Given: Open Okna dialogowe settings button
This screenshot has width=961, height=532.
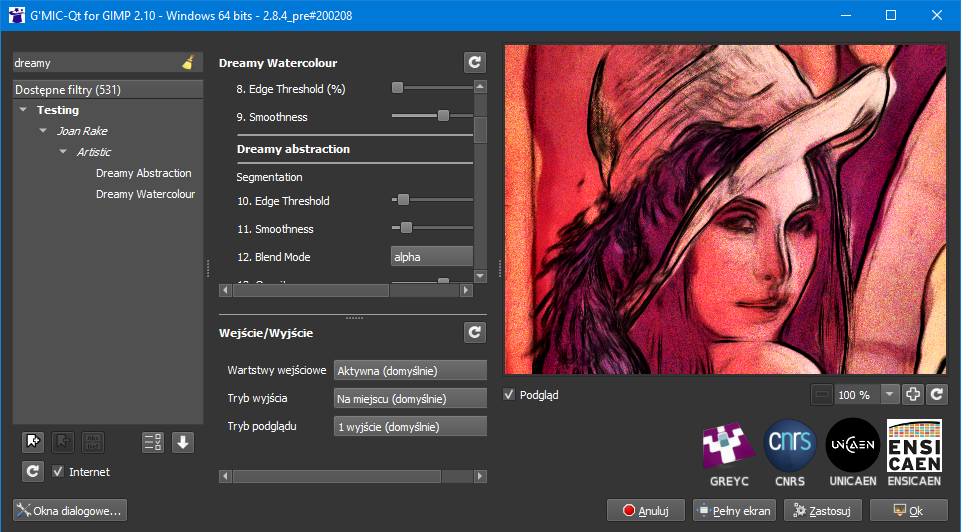Looking at the screenshot, I should click(x=70, y=510).
